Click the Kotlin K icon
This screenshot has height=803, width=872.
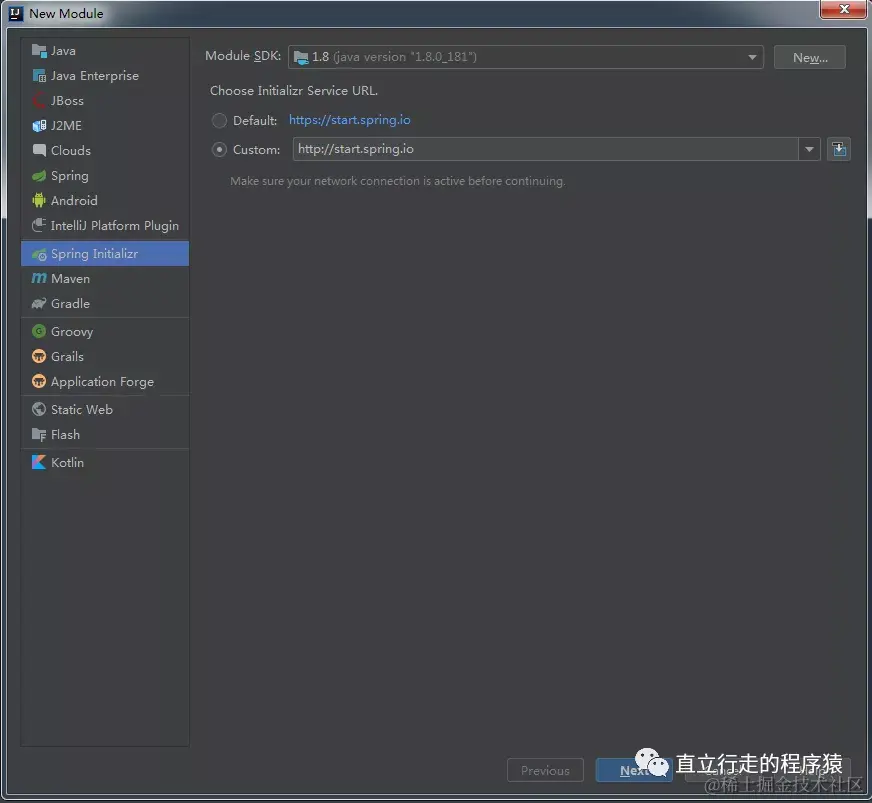coord(39,462)
